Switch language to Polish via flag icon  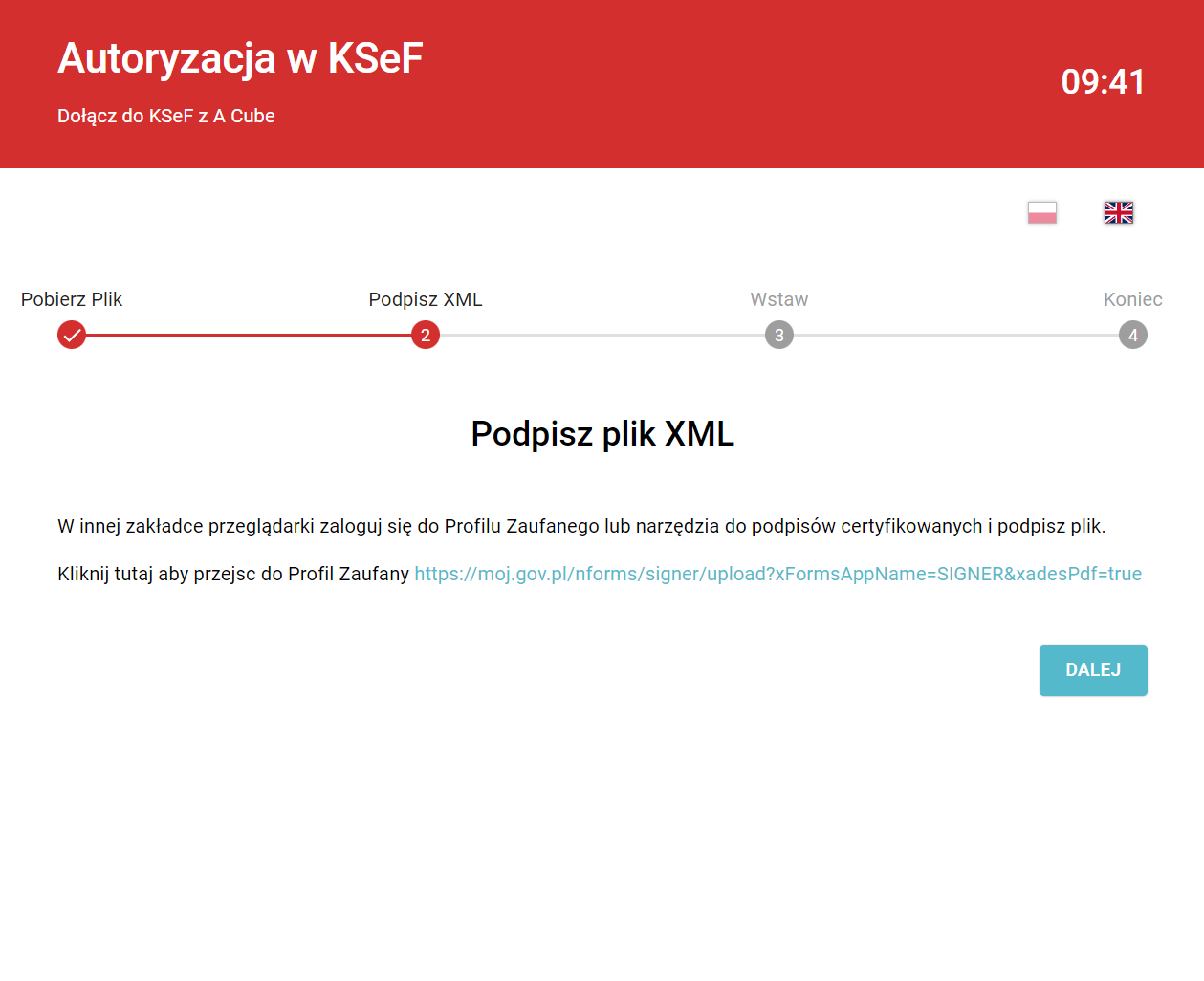[x=1041, y=212]
